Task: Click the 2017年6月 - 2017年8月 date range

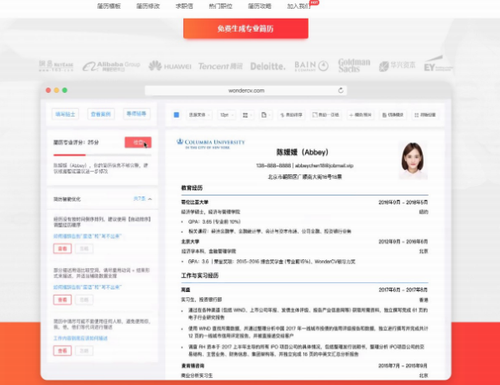Action: [x=403, y=290]
